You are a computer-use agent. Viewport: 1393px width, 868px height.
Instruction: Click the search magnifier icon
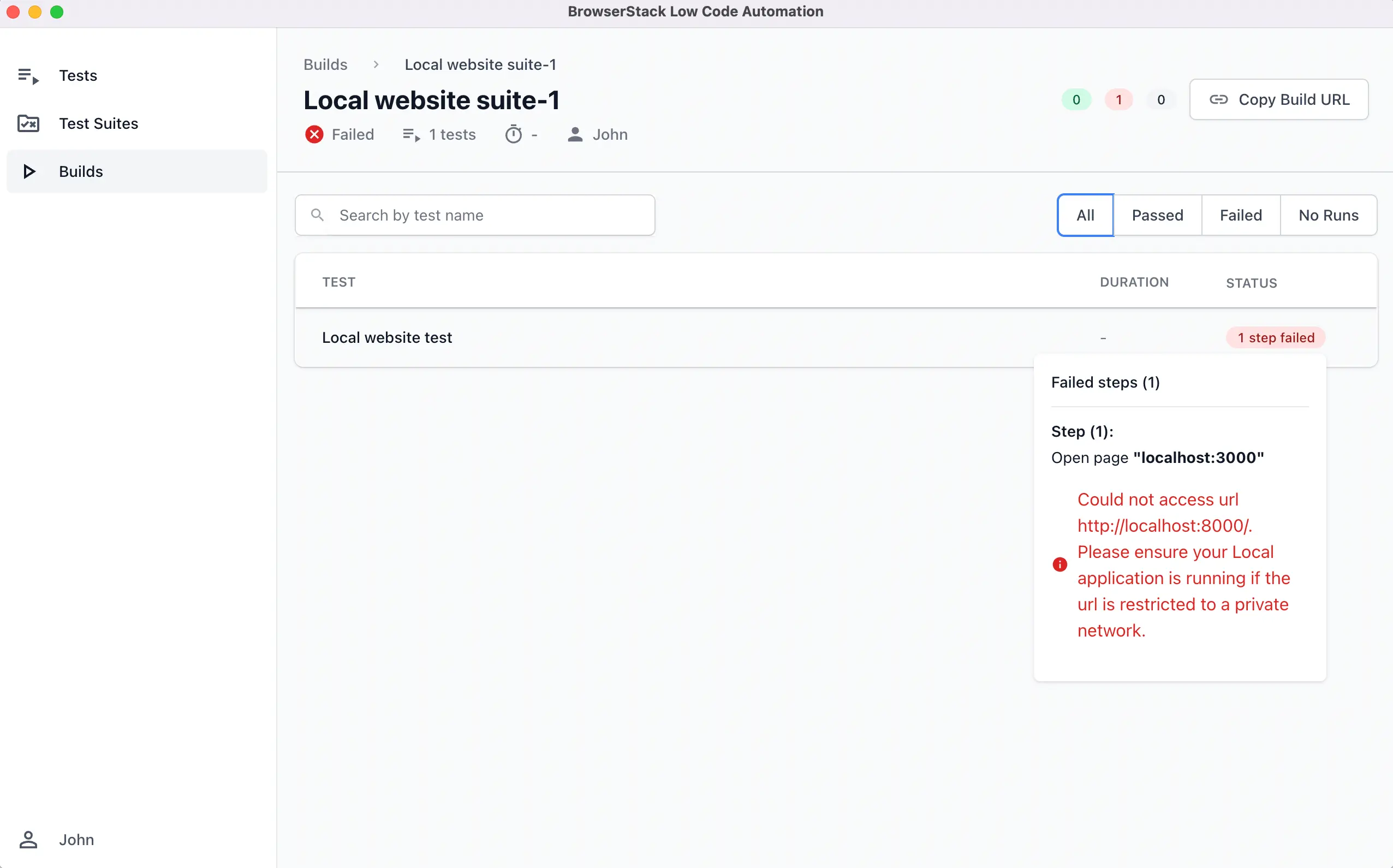(317, 215)
